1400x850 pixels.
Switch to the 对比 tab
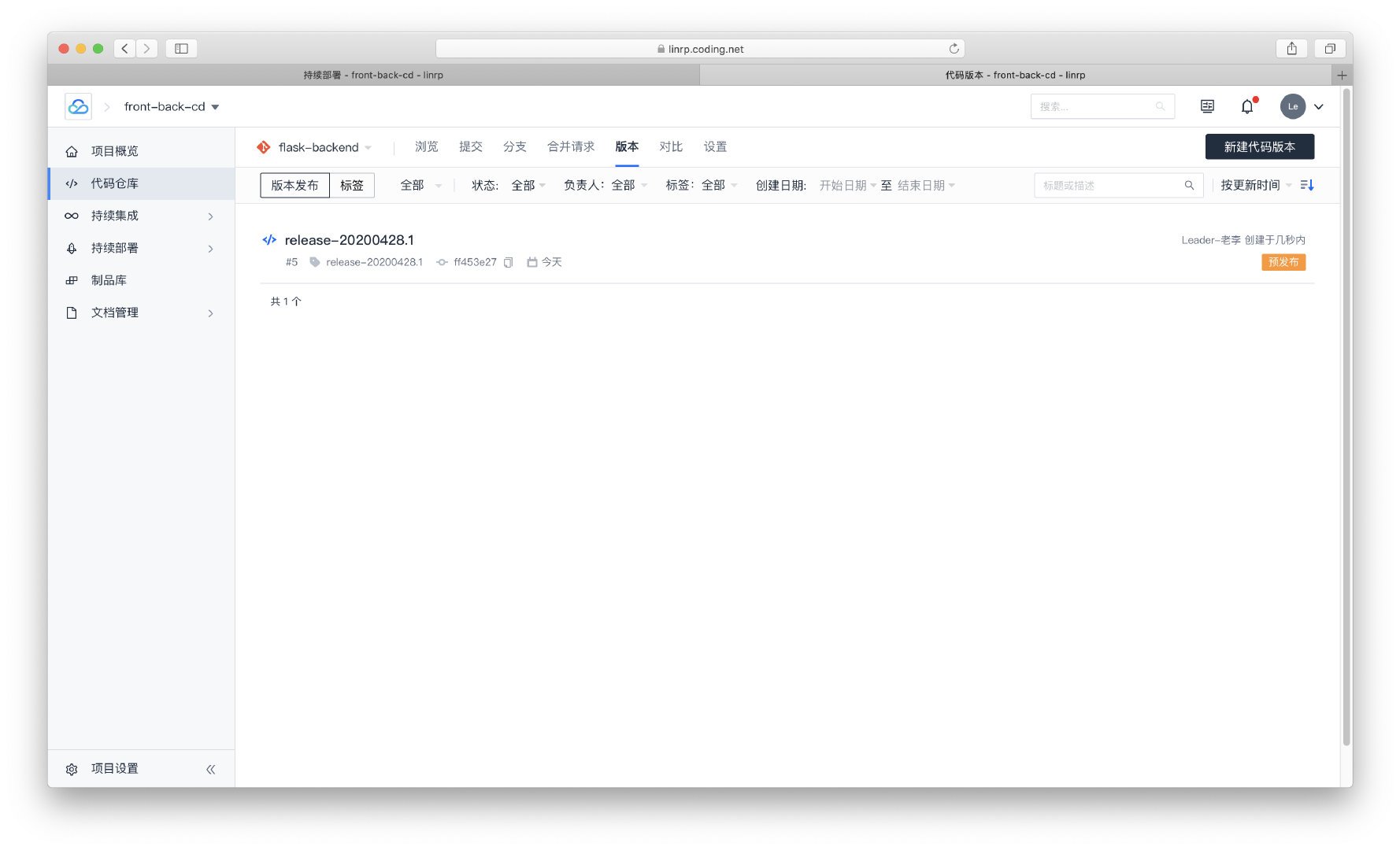[671, 146]
